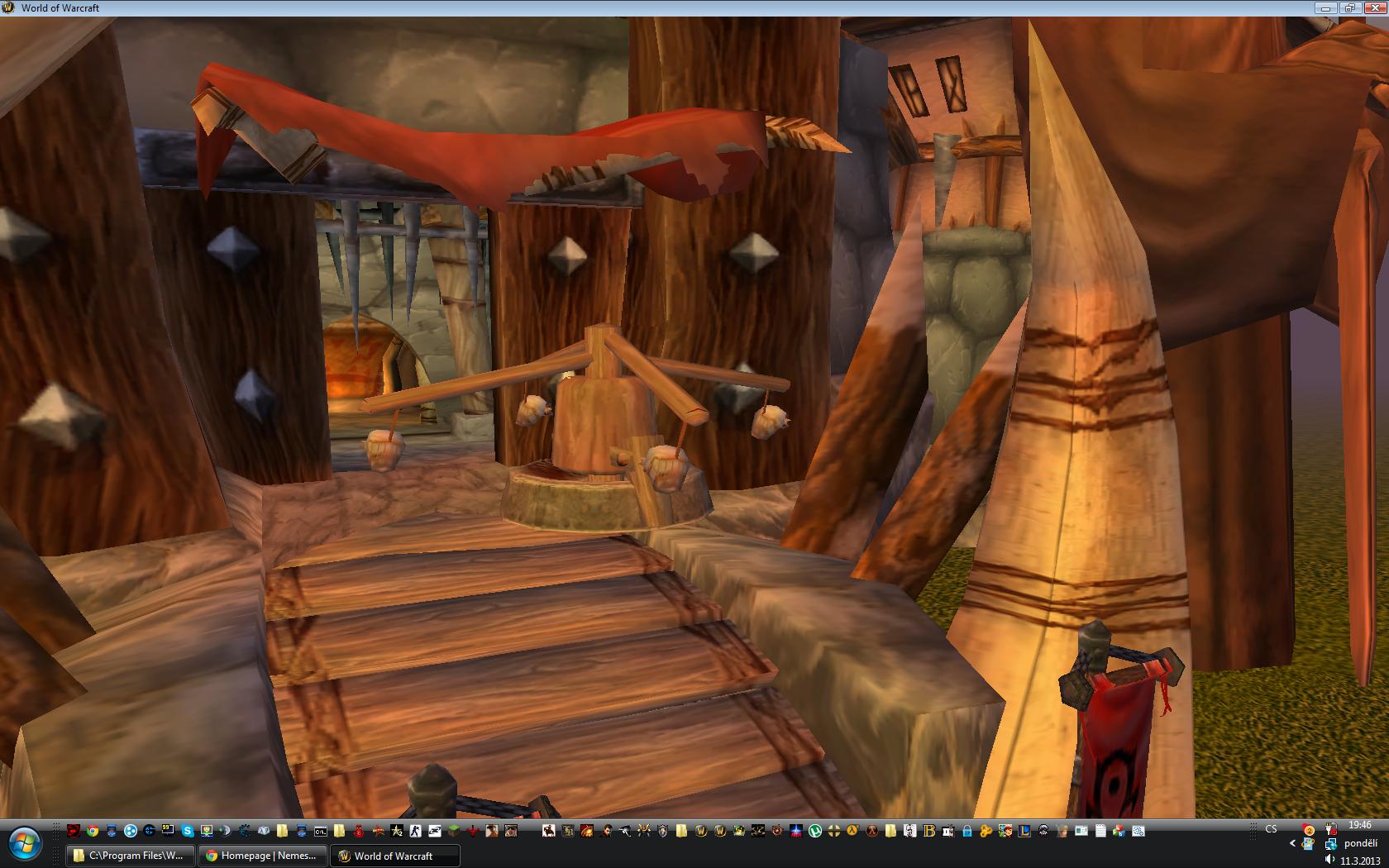This screenshot has width=1389, height=868.
Task: Switch to C:\Program Files\W... Explorer window
Action: (132, 856)
